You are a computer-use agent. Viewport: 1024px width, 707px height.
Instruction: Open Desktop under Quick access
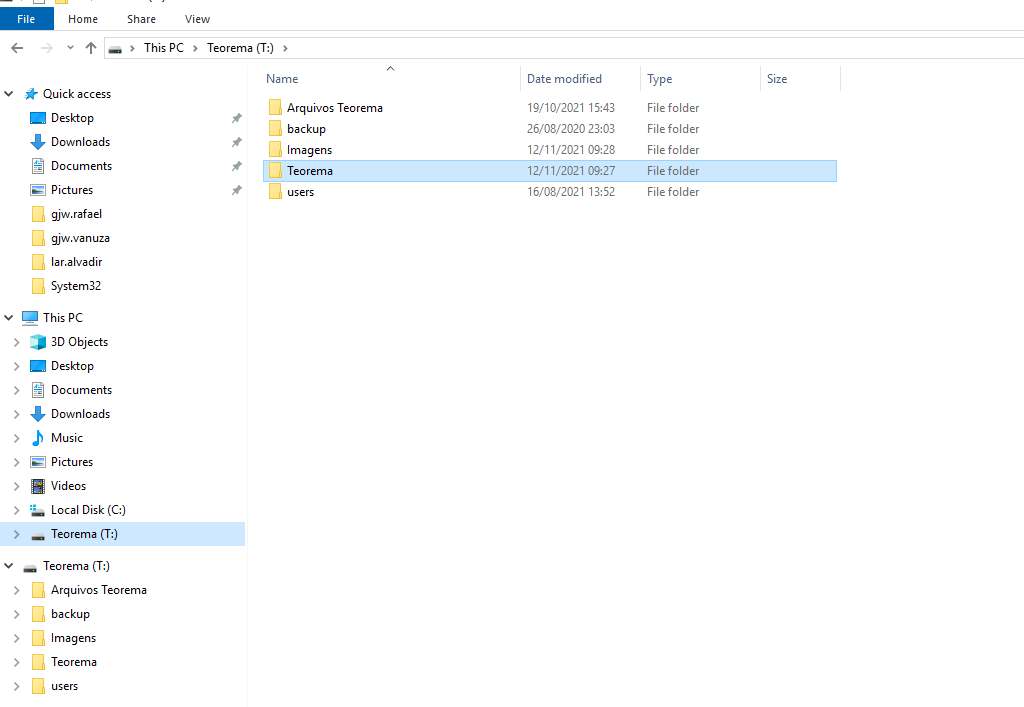pos(72,118)
